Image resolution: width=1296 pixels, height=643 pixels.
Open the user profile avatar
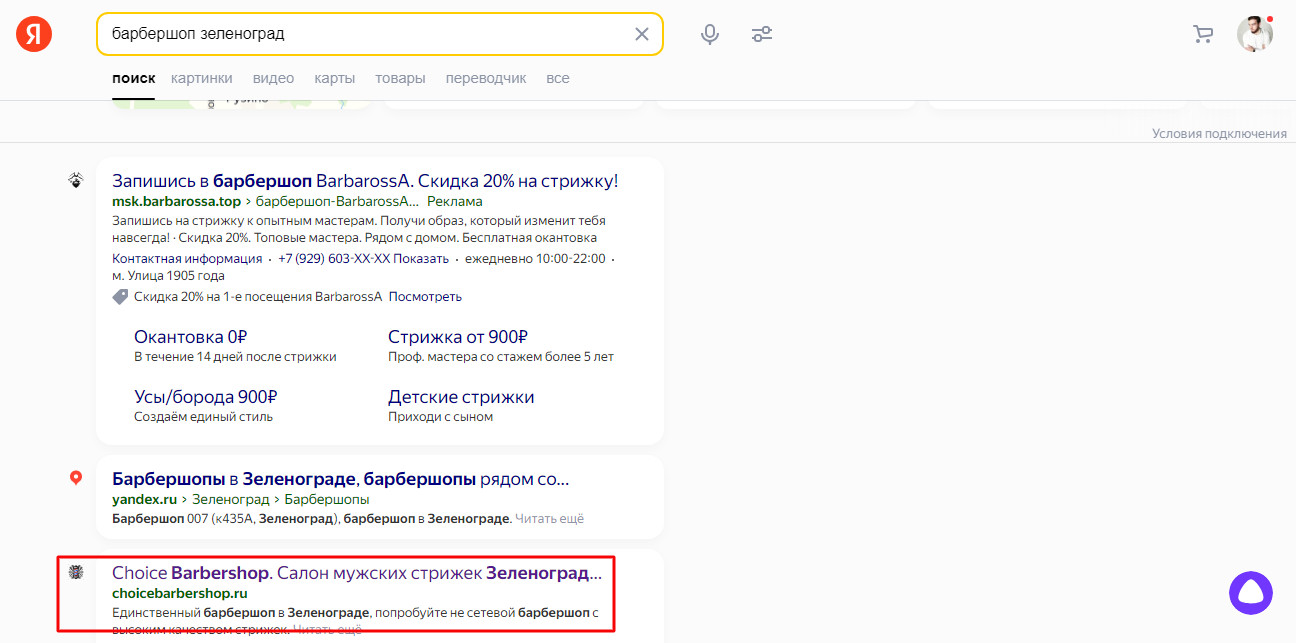tap(1254, 34)
